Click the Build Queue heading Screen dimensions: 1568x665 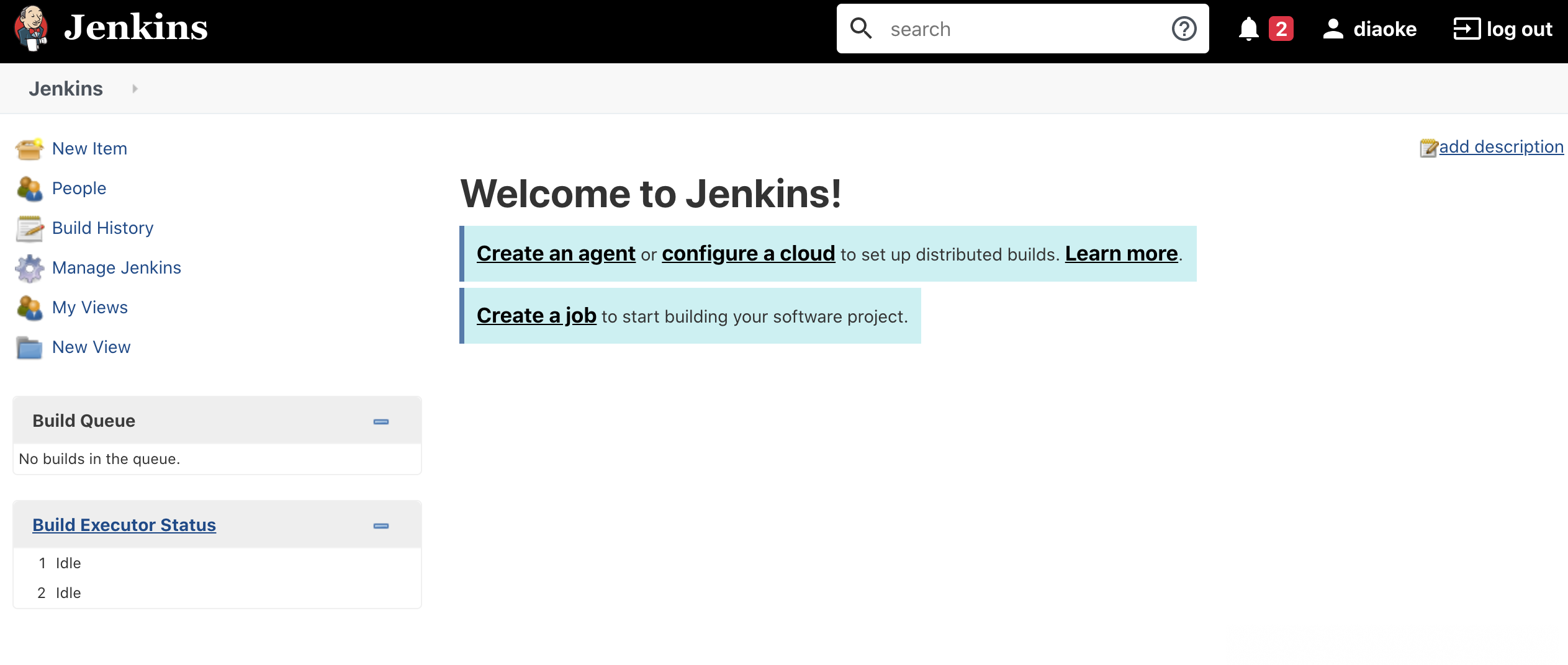pos(84,421)
